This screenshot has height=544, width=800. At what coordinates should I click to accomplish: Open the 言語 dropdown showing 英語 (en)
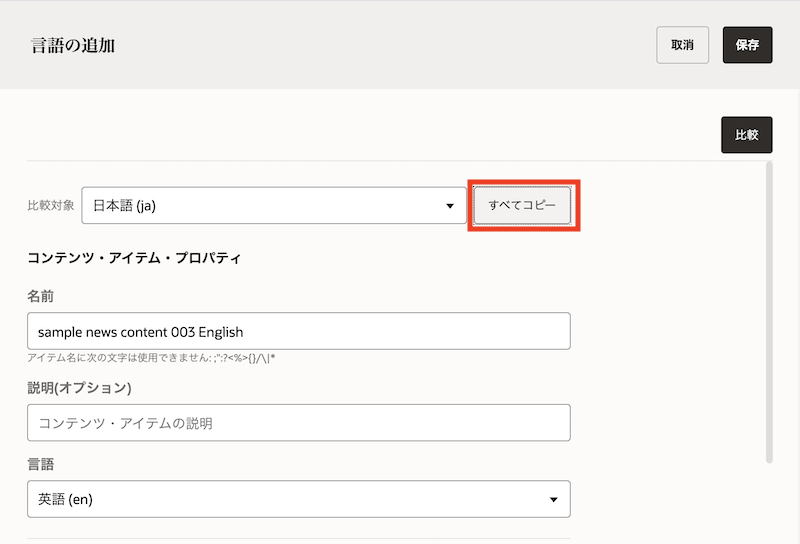298,499
